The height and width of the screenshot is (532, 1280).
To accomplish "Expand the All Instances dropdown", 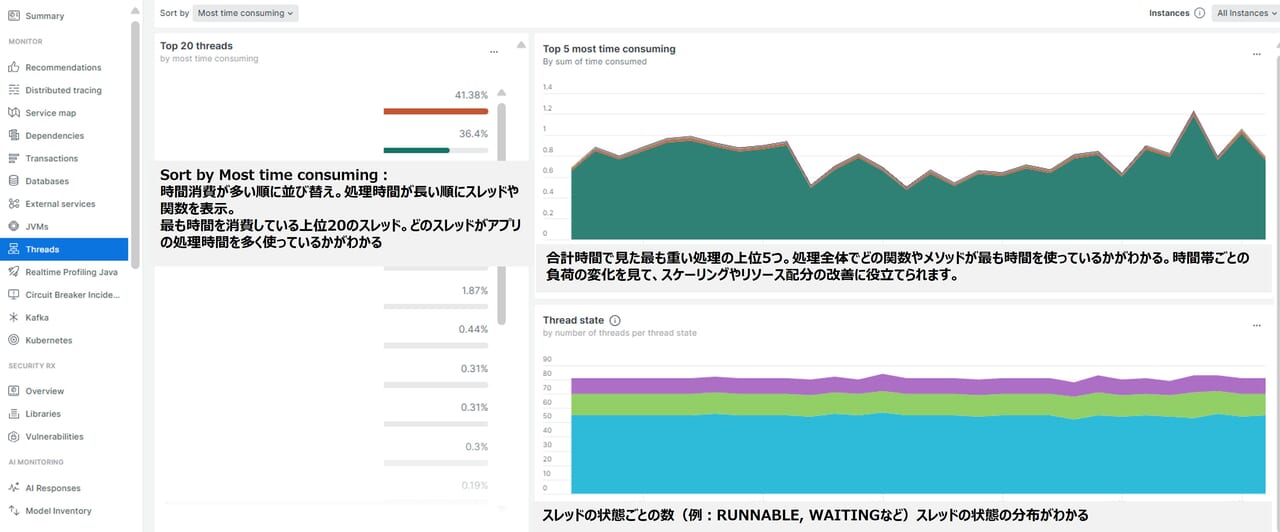I will [x=1246, y=13].
